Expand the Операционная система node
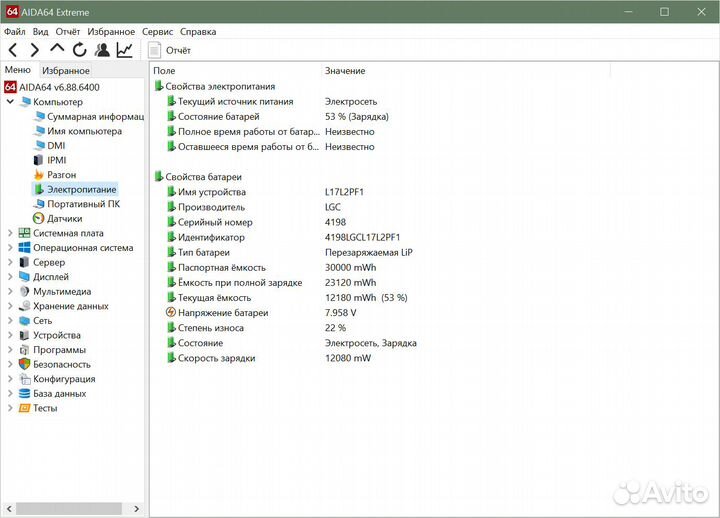Viewport: 720px width, 518px height. point(11,248)
